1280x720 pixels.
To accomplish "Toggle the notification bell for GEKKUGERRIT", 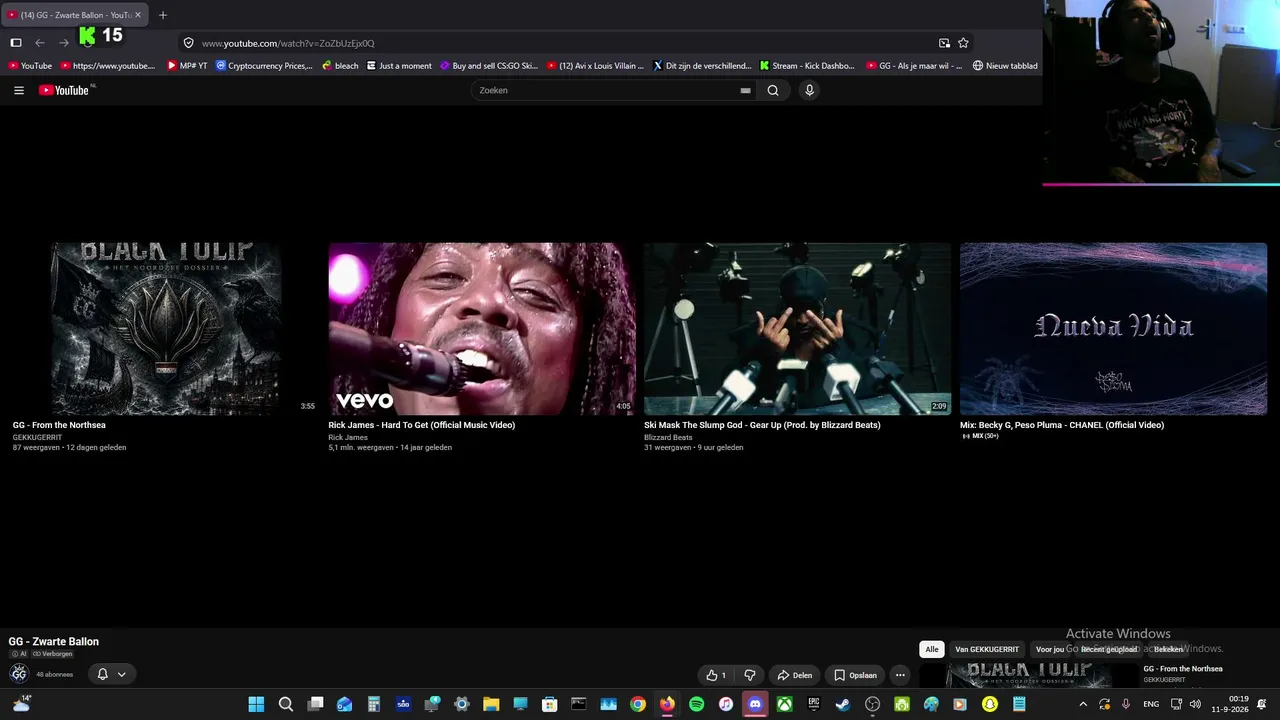I will tap(102, 674).
